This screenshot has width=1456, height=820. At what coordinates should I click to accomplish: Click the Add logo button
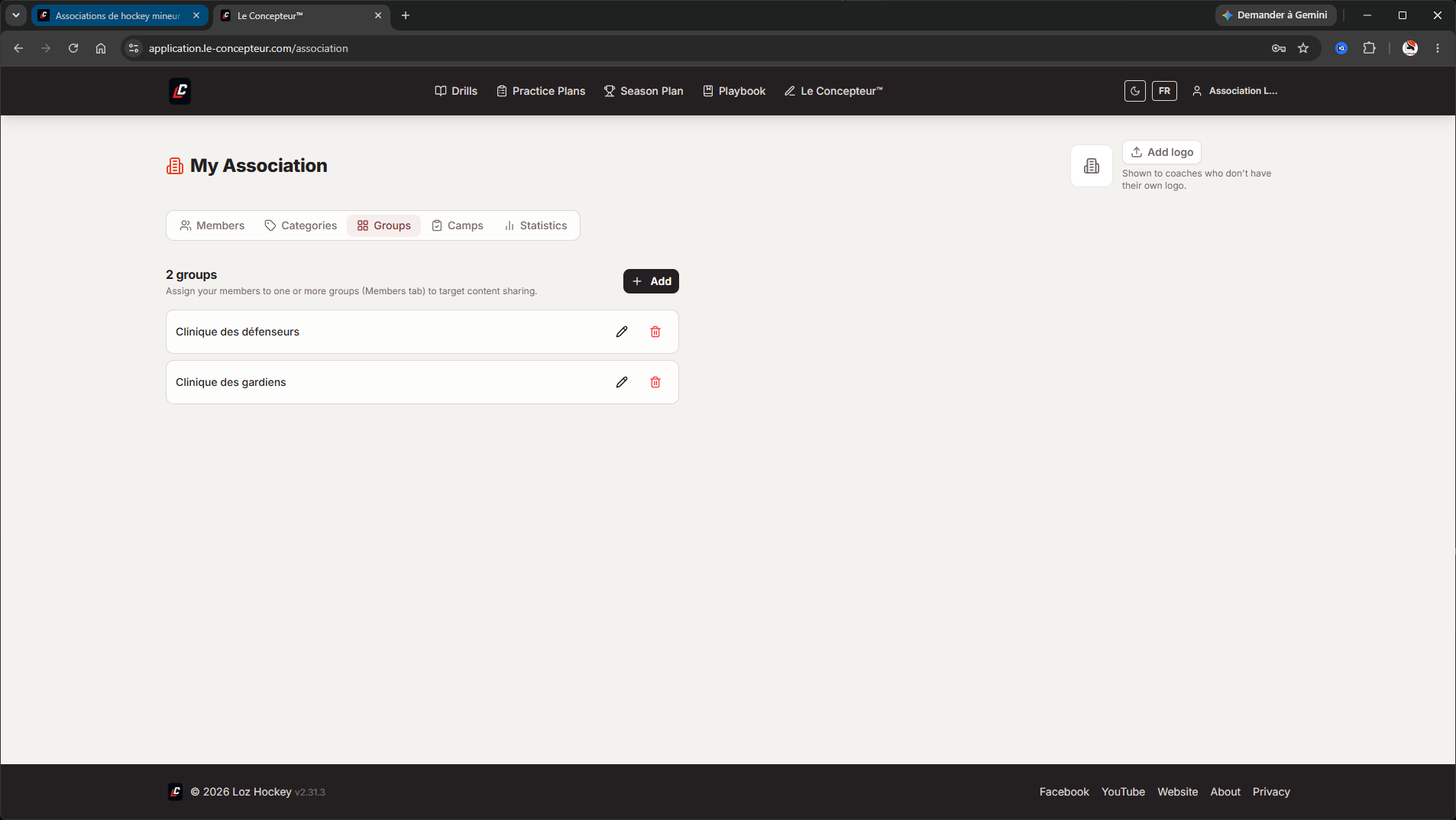[1162, 152]
